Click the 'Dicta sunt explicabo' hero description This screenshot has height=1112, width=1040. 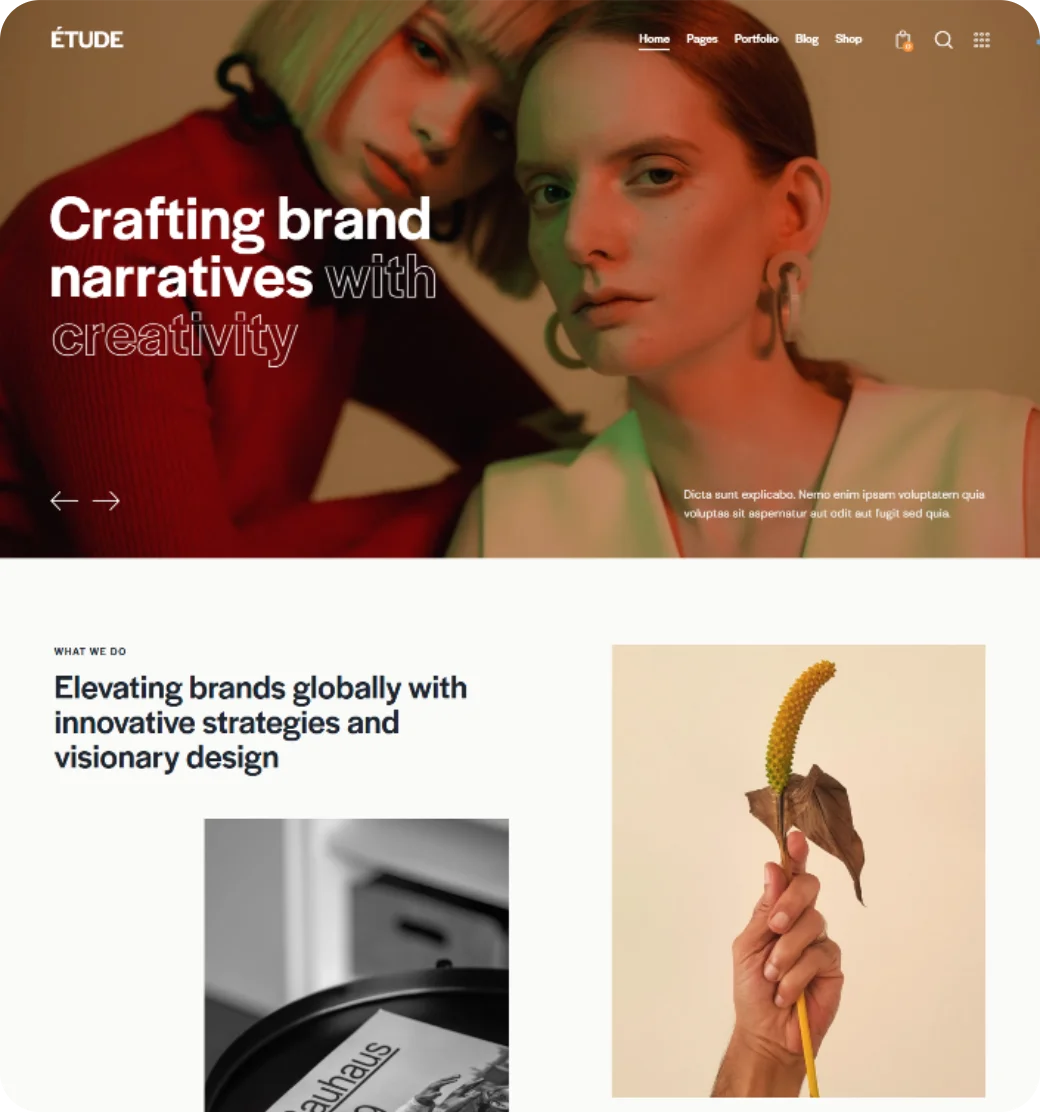click(834, 504)
